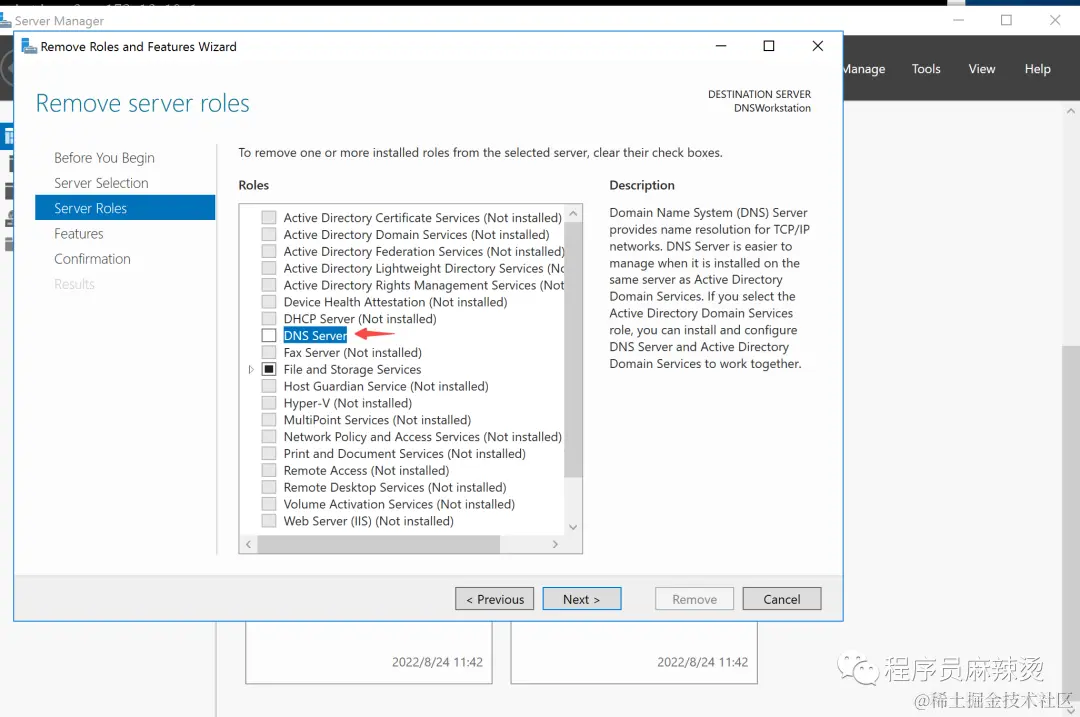Open the Help menu in Server Manager

point(1037,69)
